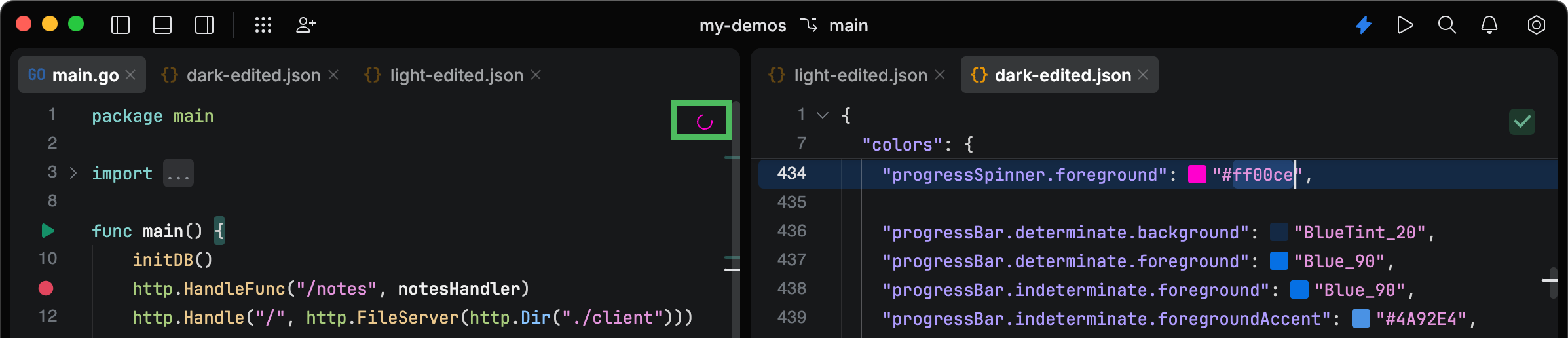
Task: Switch to light-edited.json tab in right pane
Action: (860, 75)
